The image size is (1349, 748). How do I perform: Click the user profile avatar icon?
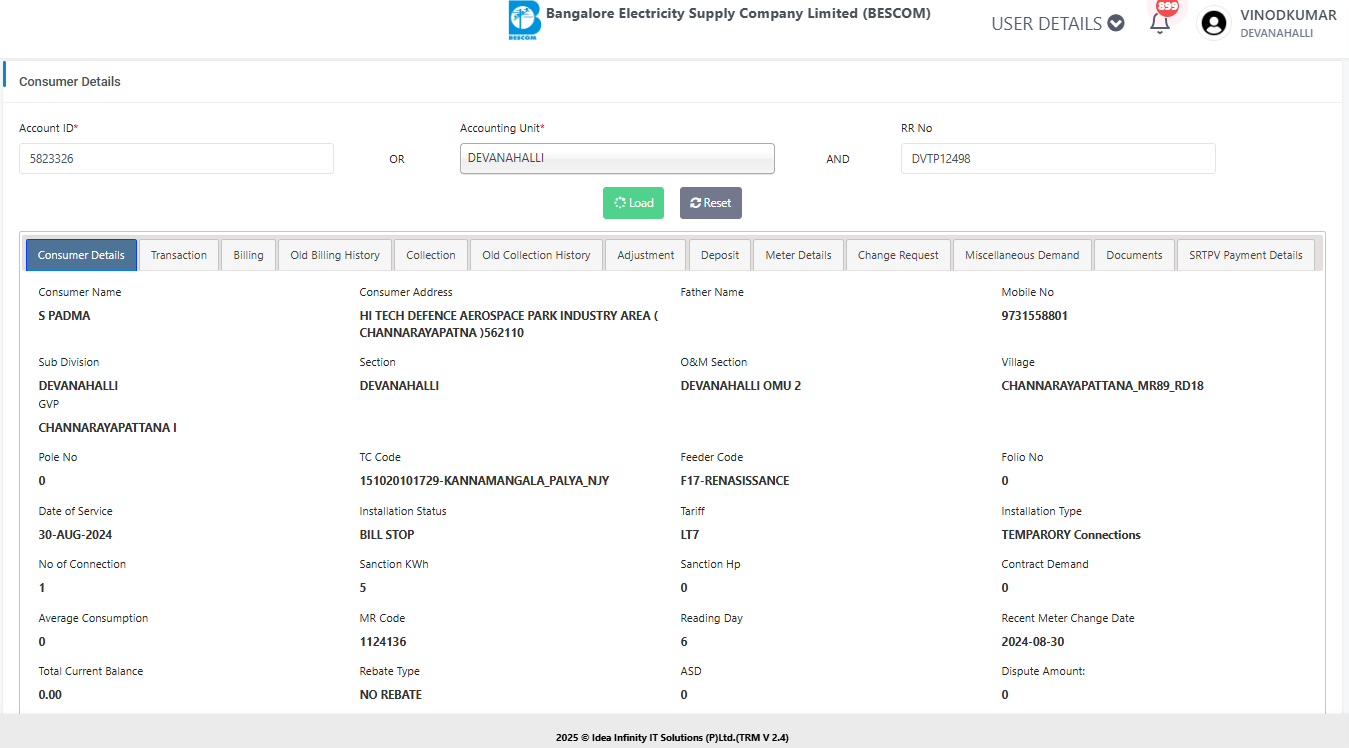click(1213, 23)
